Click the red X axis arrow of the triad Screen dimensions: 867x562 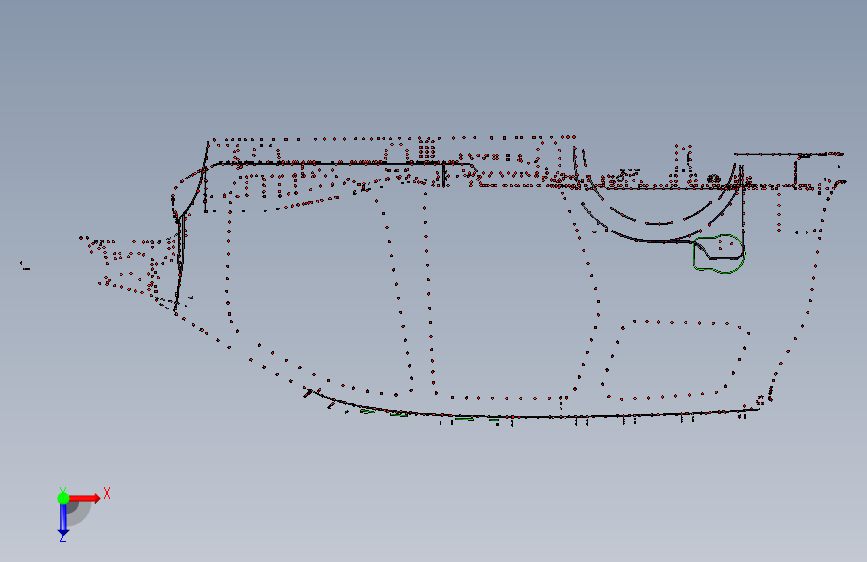tap(85, 498)
